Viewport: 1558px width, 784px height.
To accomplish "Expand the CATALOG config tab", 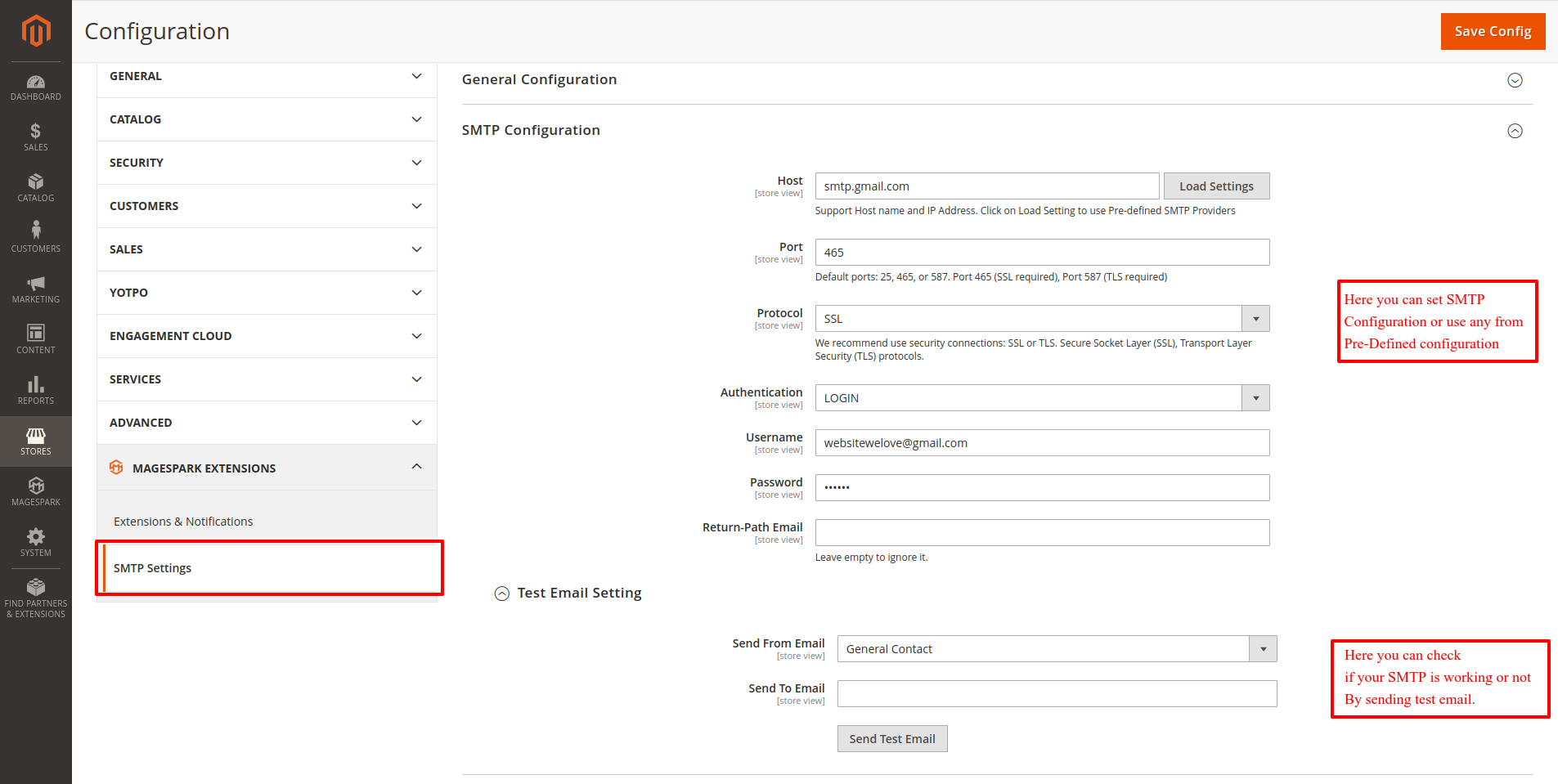I will 267,119.
